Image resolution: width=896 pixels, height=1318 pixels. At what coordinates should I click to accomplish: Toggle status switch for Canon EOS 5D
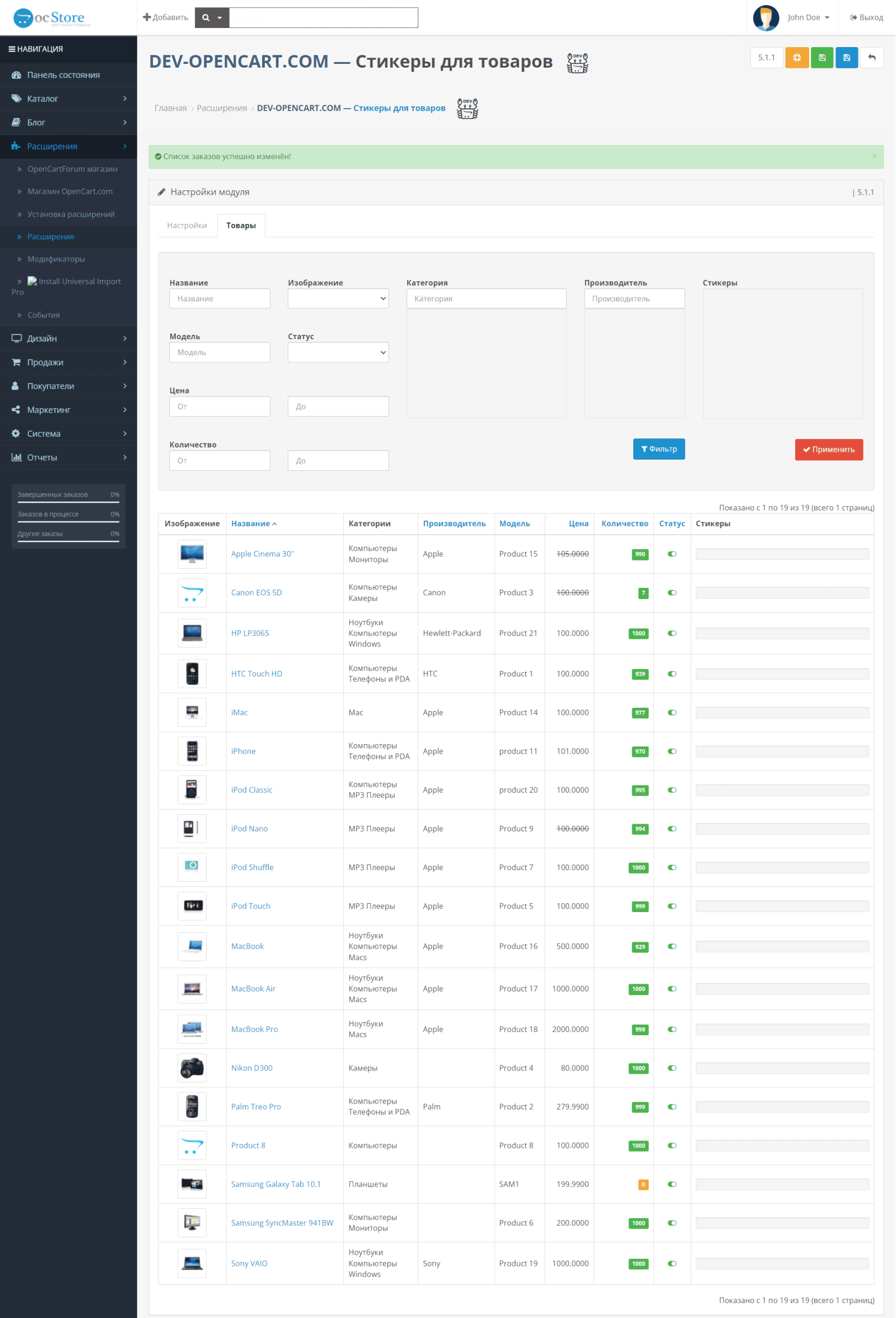[672, 592]
